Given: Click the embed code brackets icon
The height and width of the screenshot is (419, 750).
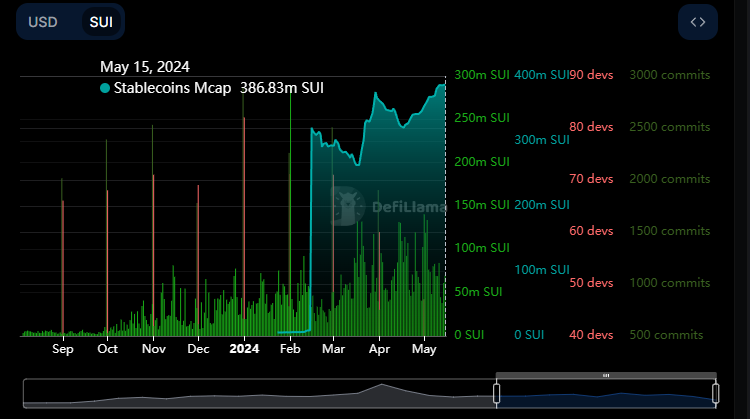Looking at the screenshot, I should point(697,21).
